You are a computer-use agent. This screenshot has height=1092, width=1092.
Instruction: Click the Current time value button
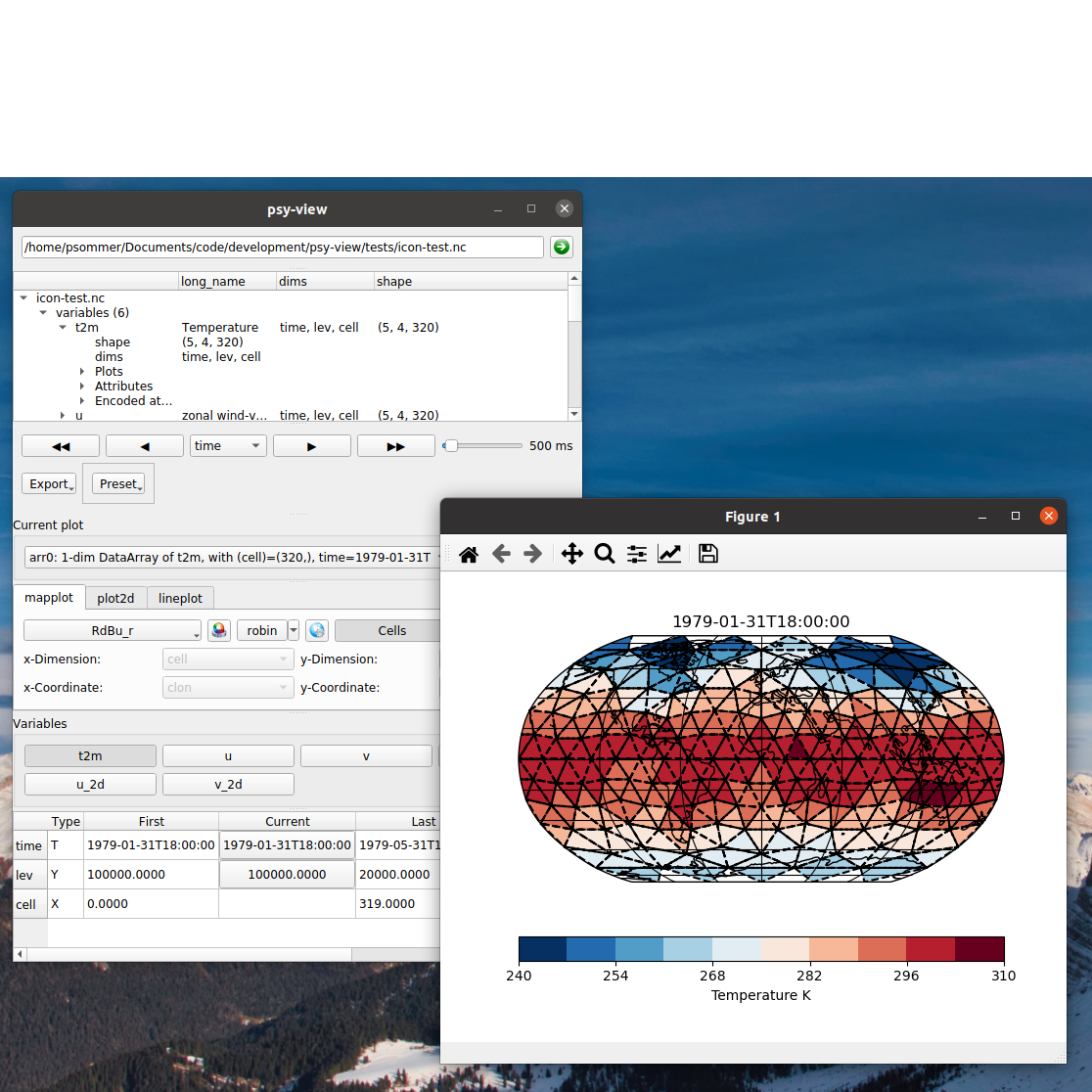(x=287, y=844)
